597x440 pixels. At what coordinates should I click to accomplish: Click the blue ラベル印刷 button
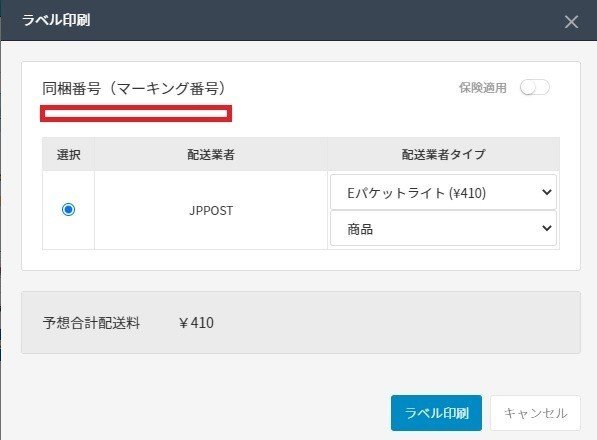[436, 413]
